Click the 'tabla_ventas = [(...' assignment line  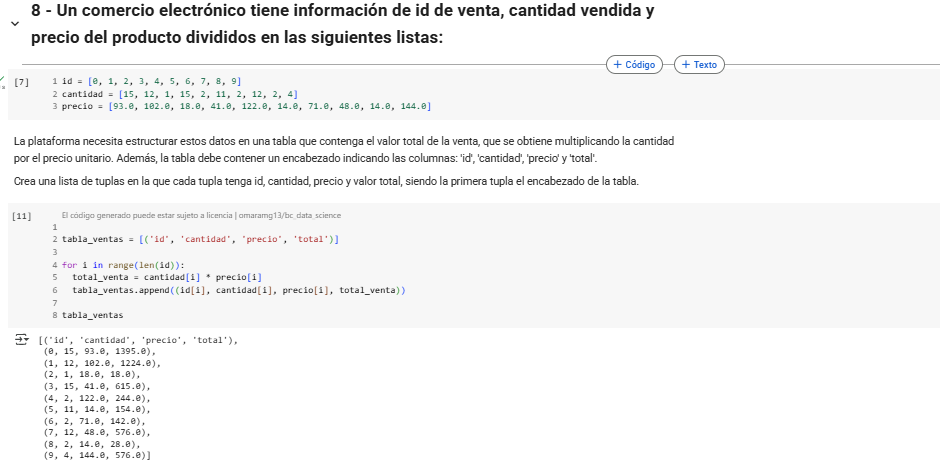click(201, 239)
